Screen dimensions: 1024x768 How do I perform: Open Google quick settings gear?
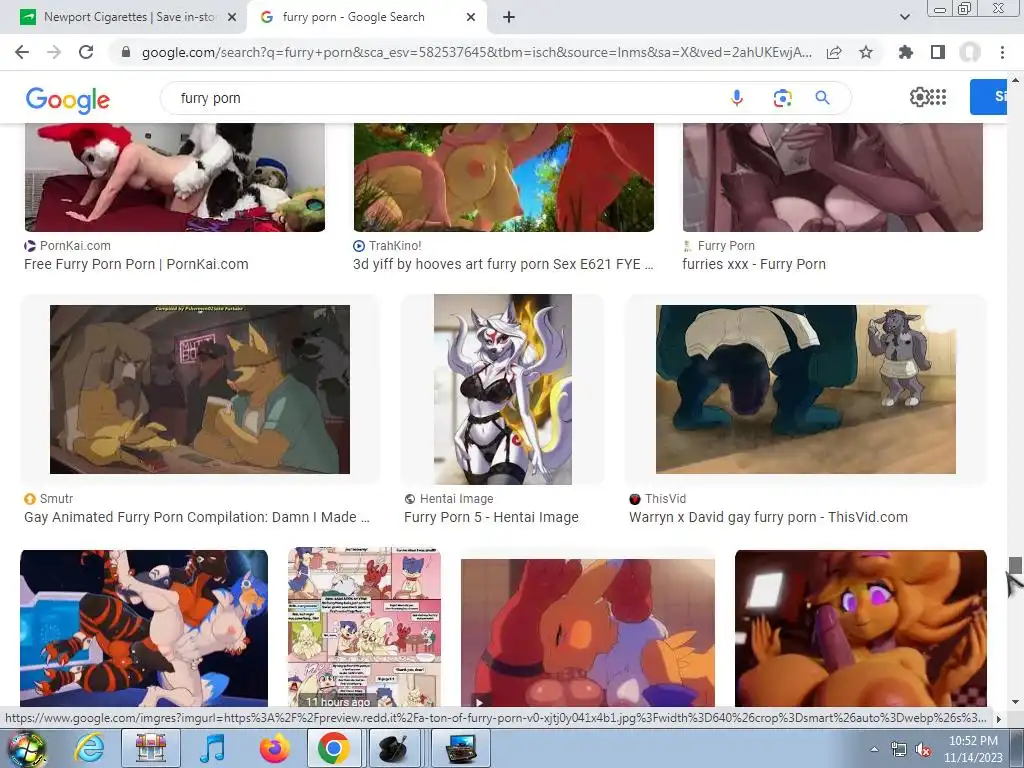pyautogui.click(x=919, y=97)
